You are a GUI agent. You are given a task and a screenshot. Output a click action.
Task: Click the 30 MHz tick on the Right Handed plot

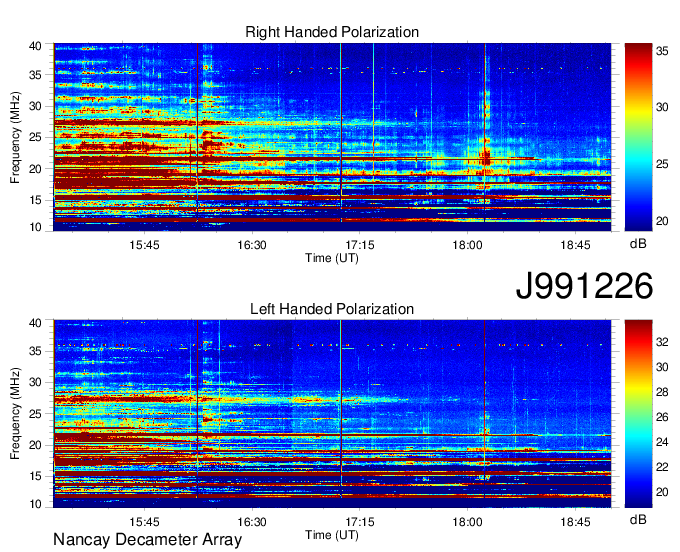pyautogui.click(x=35, y=106)
